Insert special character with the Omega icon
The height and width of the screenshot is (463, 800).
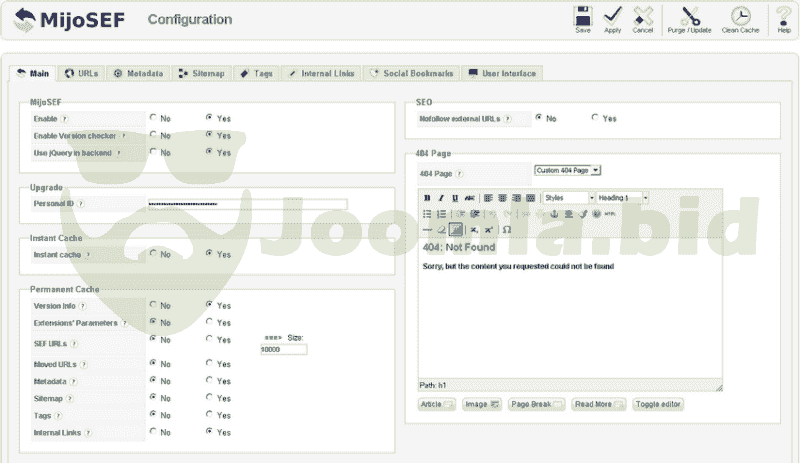click(x=507, y=229)
